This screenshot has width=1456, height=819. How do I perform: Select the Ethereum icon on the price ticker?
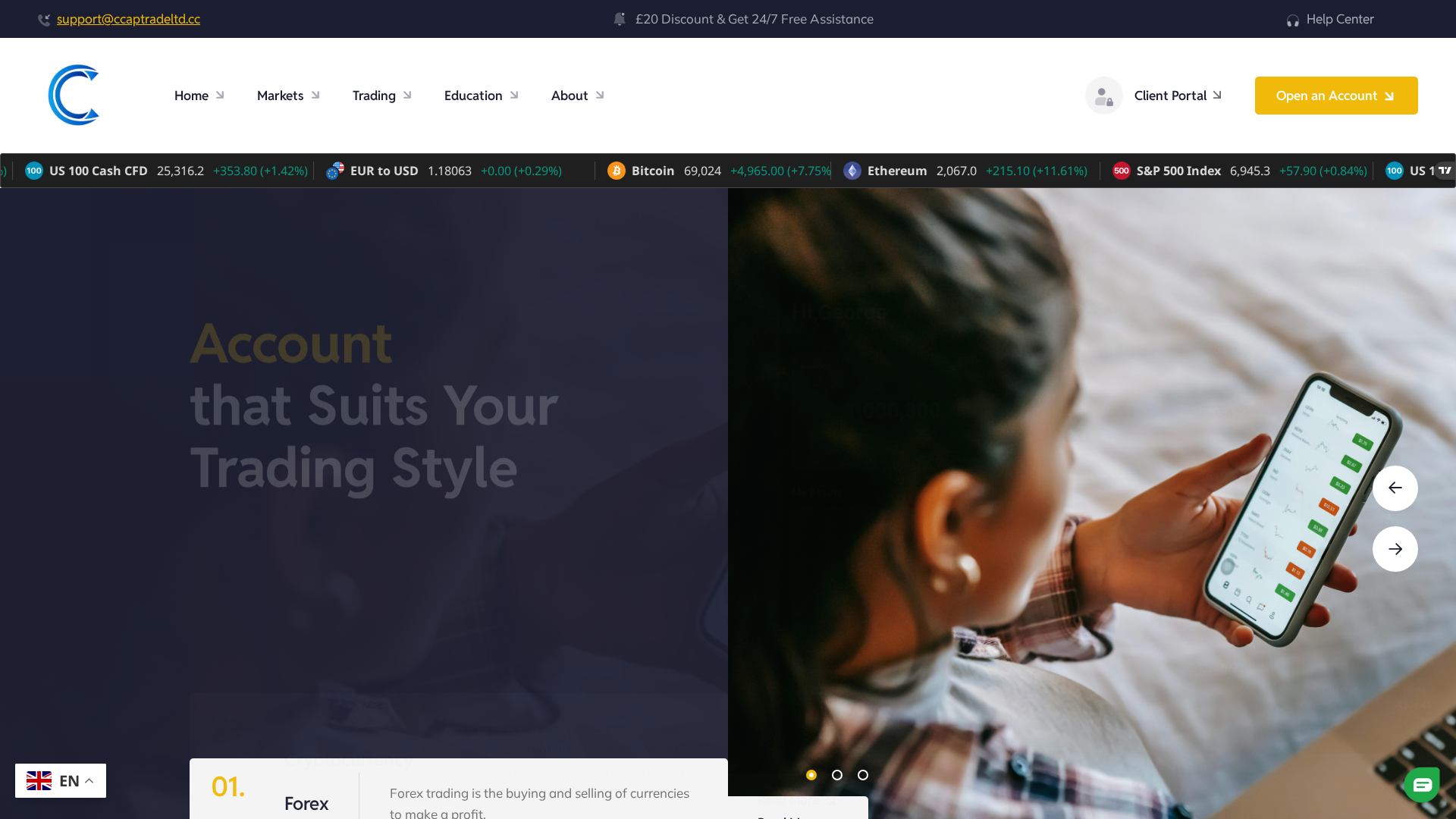pos(852,171)
